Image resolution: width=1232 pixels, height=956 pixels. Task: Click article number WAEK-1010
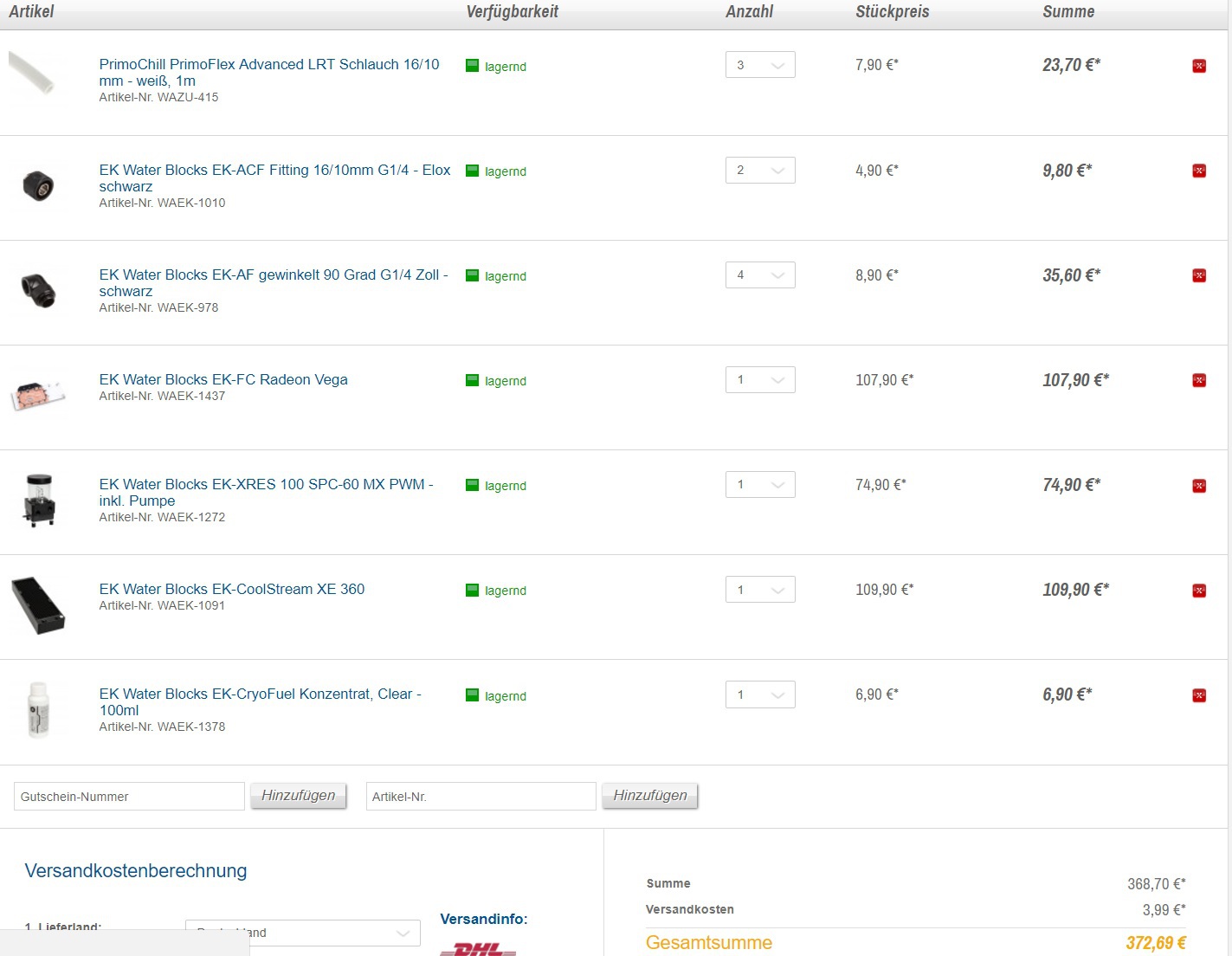[x=191, y=203]
